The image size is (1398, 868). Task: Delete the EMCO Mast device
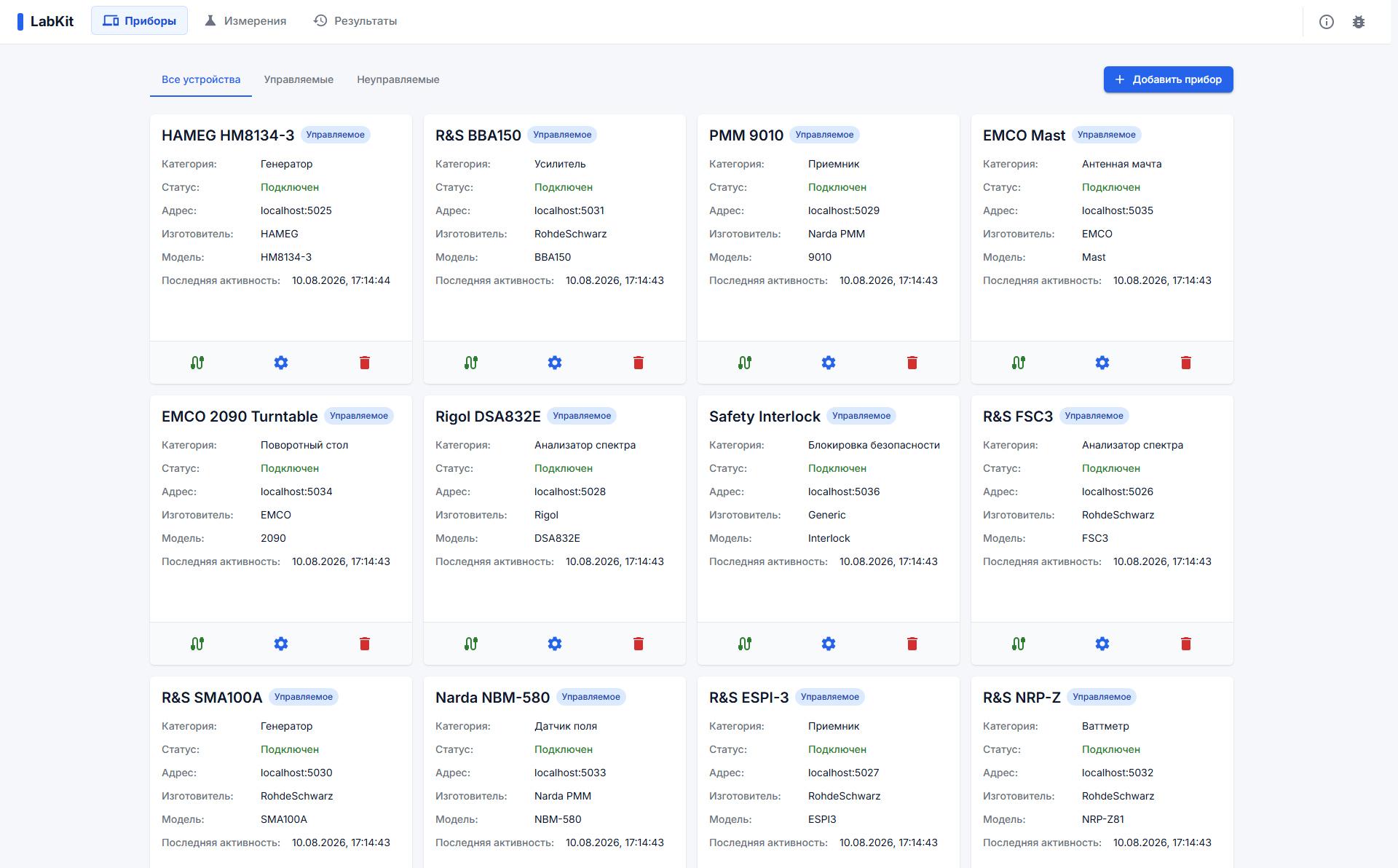[1186, 363]
